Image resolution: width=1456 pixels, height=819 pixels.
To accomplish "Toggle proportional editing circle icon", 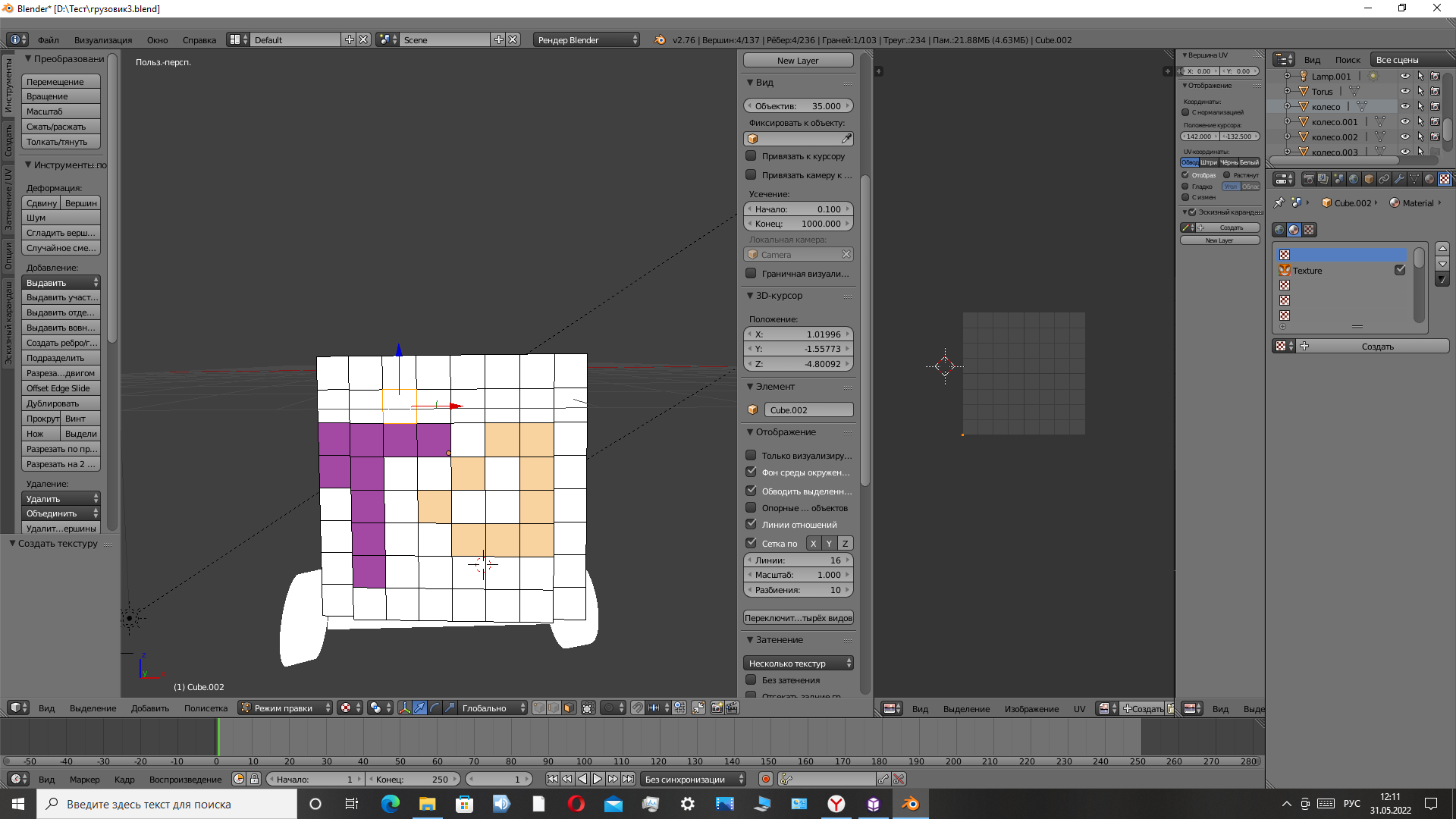I will pos(608,708).
